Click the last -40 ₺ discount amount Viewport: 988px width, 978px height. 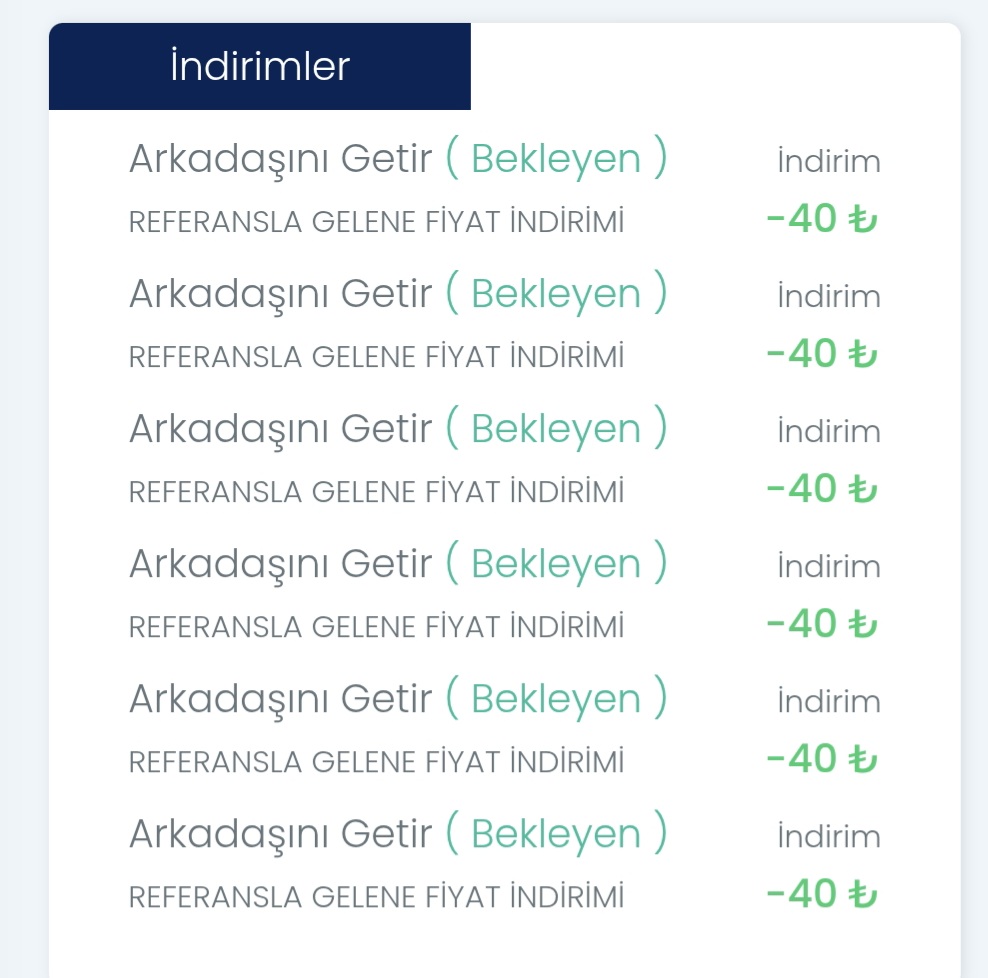click(822, 894)
